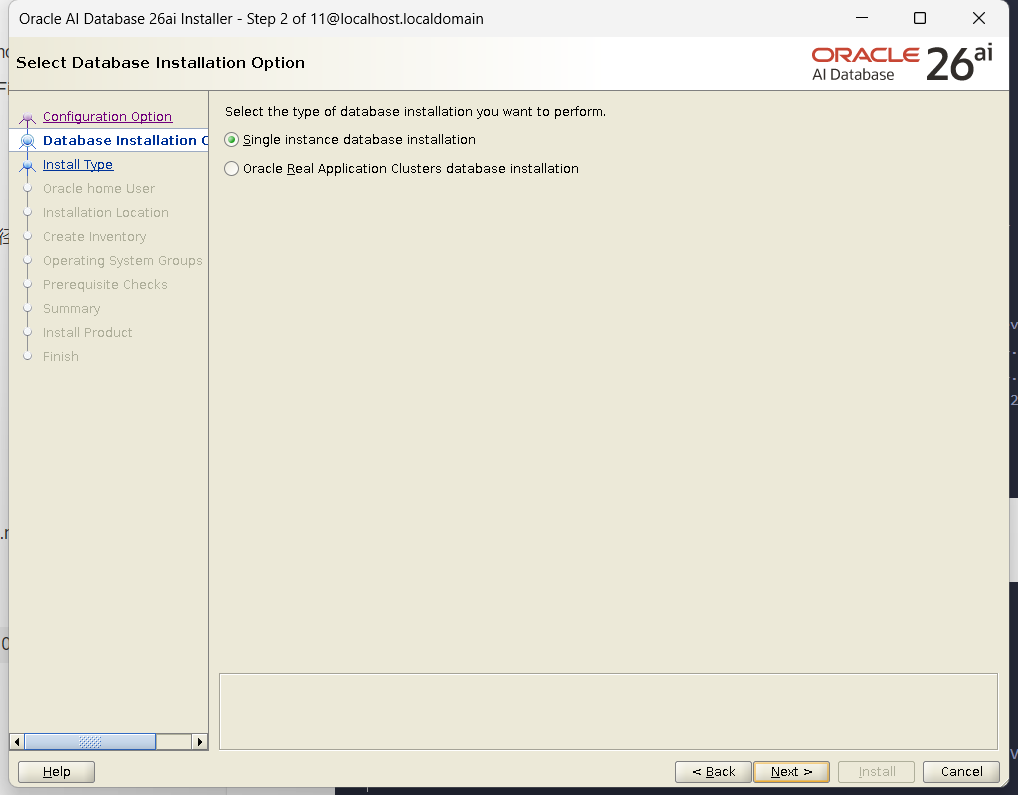
Task: Select Oracle Real Application Clusters installation option
Action: click(x=231, y=169)
